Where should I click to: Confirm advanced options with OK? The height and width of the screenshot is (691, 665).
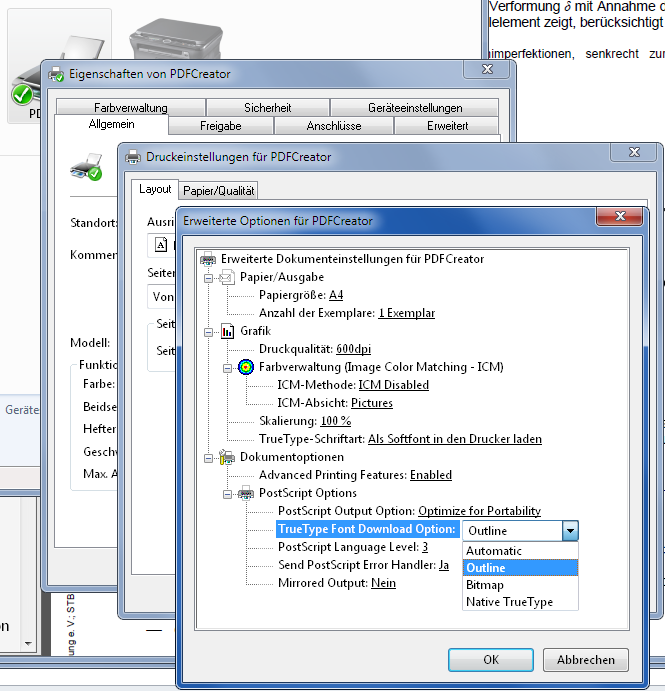(490, 660)
